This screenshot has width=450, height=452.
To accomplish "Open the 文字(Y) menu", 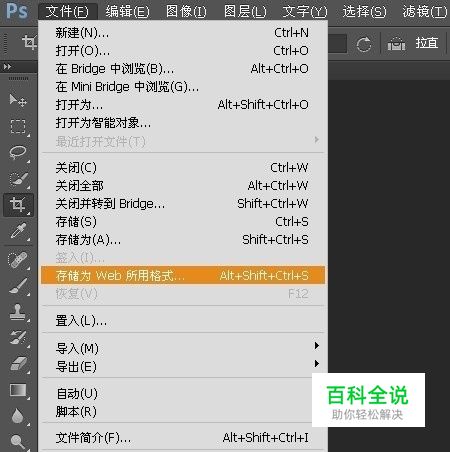I will 305,12.
